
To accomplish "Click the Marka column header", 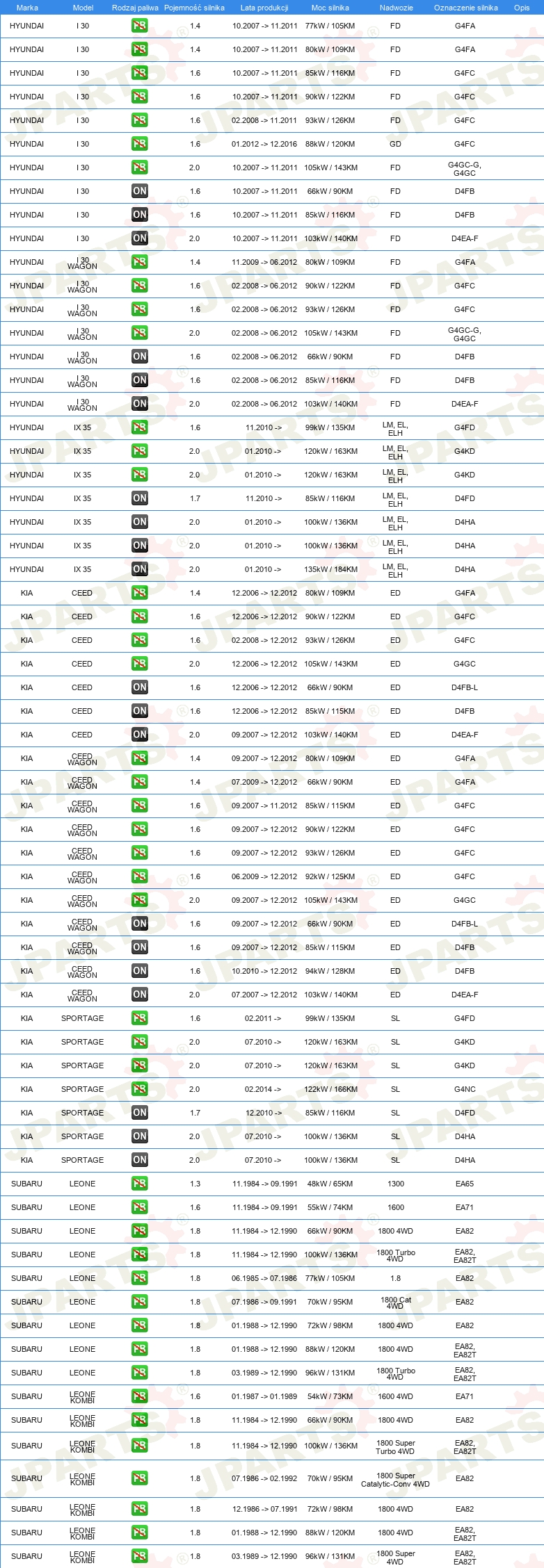I will [27, 8].
